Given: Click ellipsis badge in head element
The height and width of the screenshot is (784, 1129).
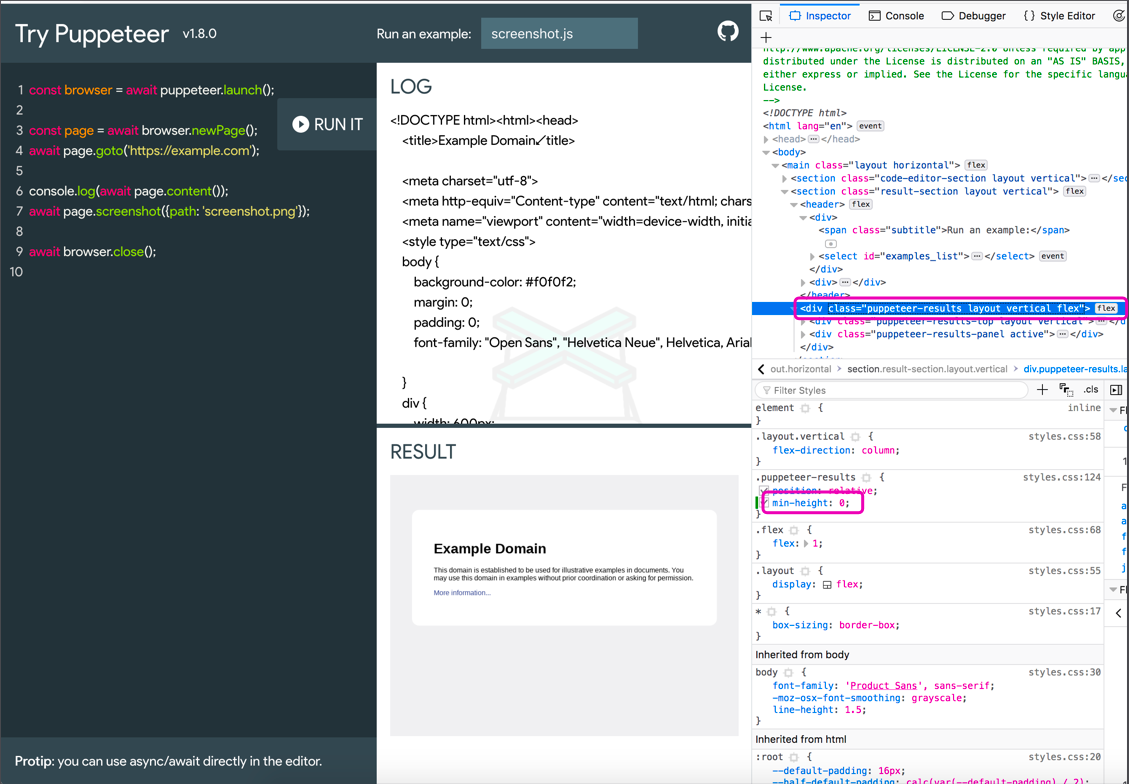Looking at the screenshot, I should point(813,139).
